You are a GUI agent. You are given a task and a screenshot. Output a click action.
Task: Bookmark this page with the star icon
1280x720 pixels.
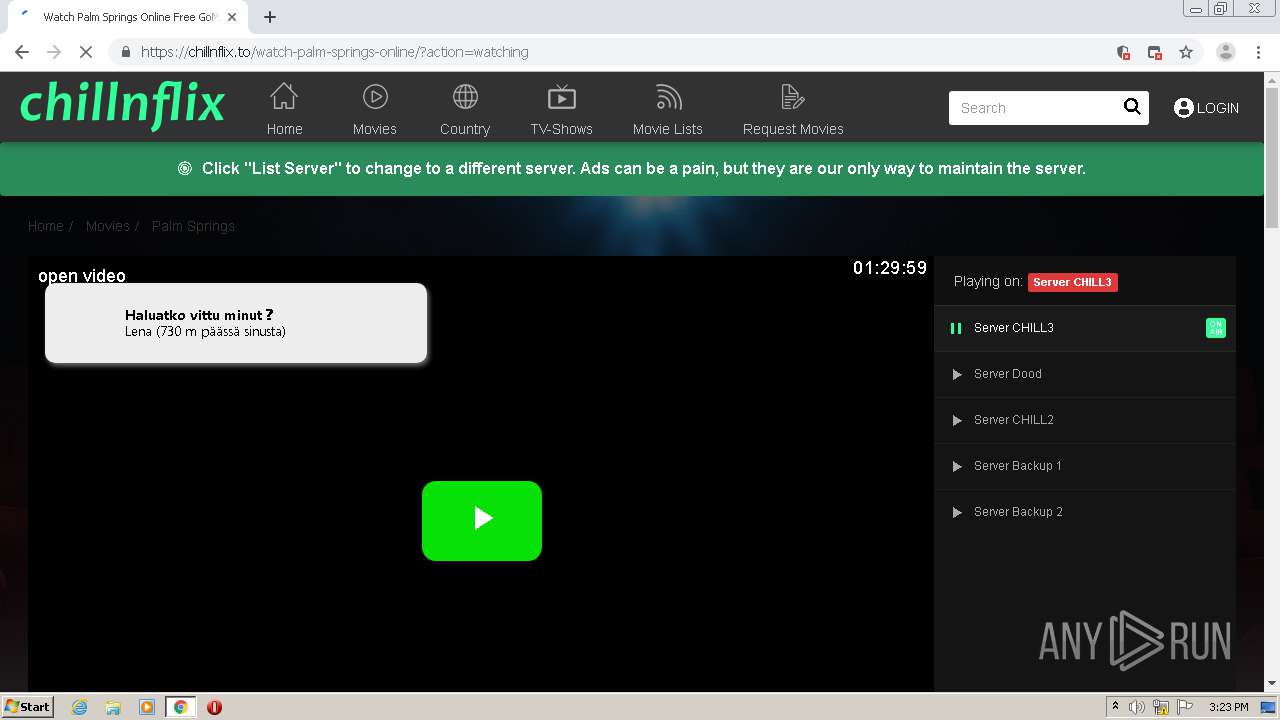1186,52
